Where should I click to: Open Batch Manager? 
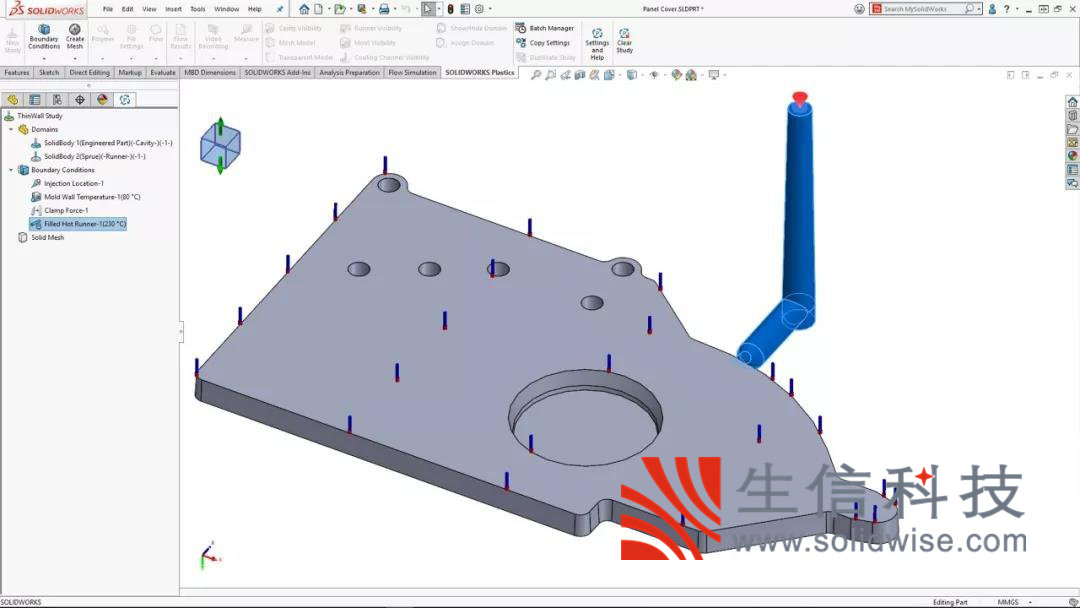(545, 28)
